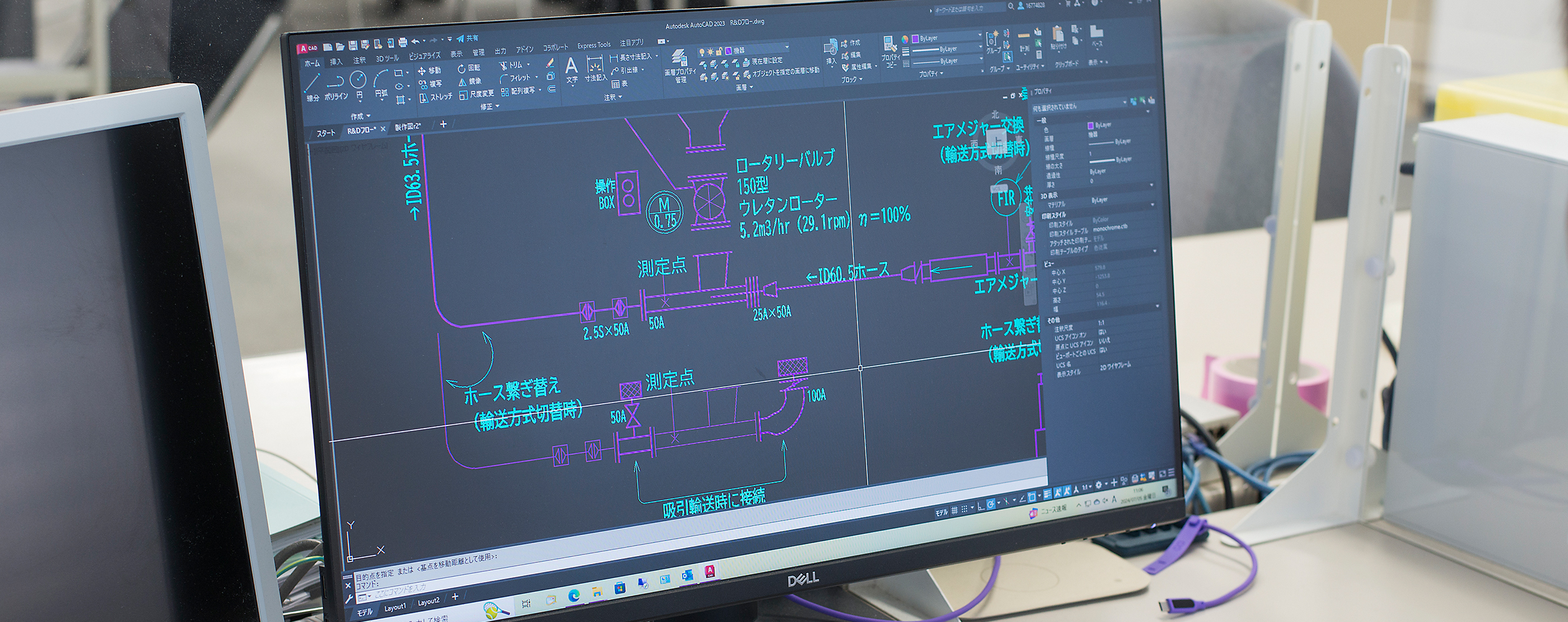Click the Move (移動) tool
The width and height of the screenshot is (1568, 622).
430,71
